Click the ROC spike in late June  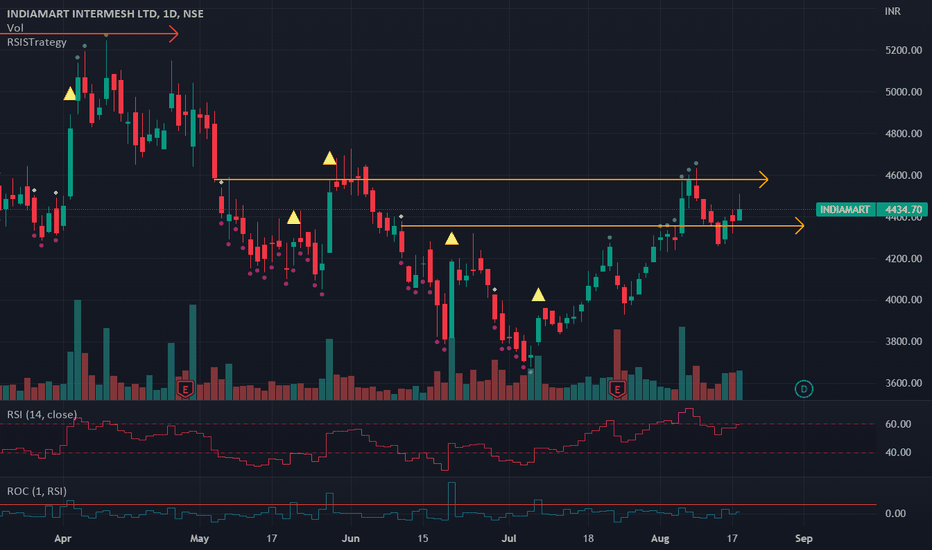(452, 501)
